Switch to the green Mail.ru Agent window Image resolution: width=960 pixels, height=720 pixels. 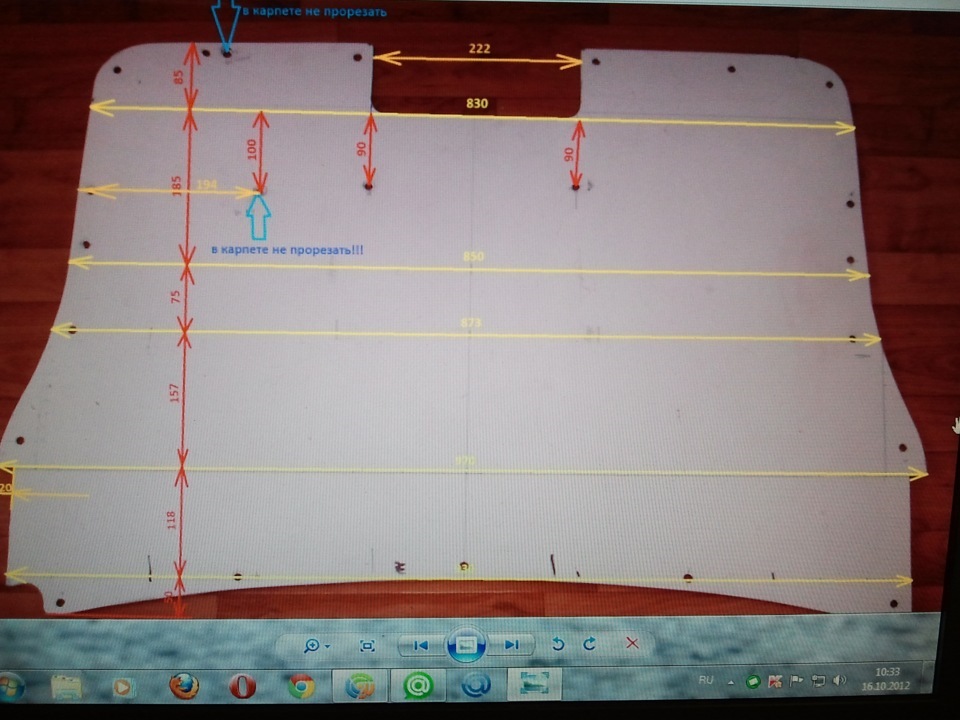418,684
